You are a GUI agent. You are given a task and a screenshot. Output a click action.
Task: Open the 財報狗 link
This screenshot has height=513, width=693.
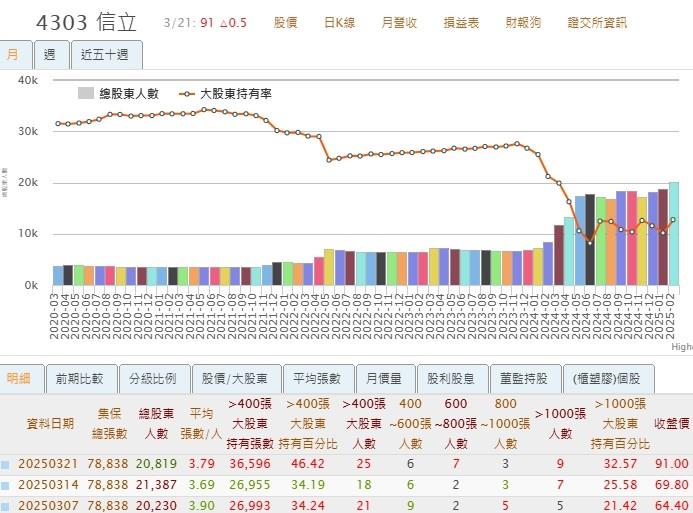point(523,23)
